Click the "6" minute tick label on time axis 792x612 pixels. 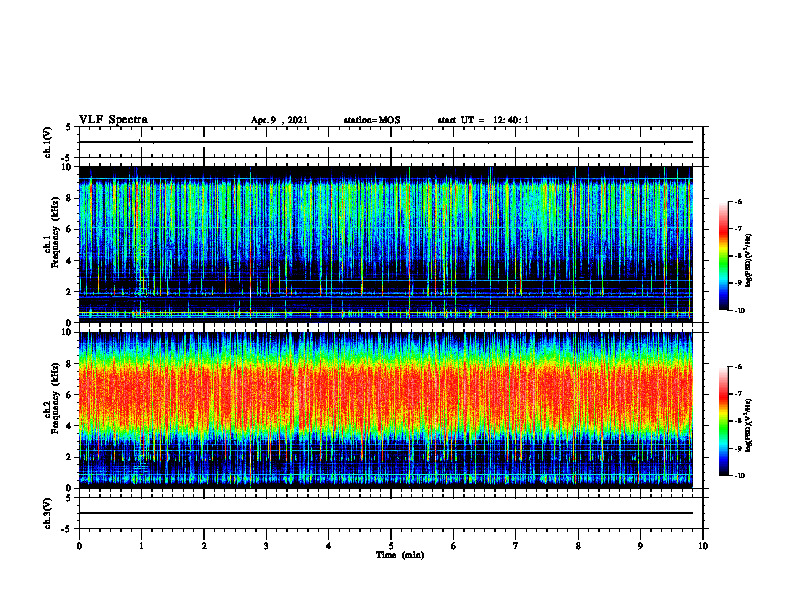pos(454,546)
